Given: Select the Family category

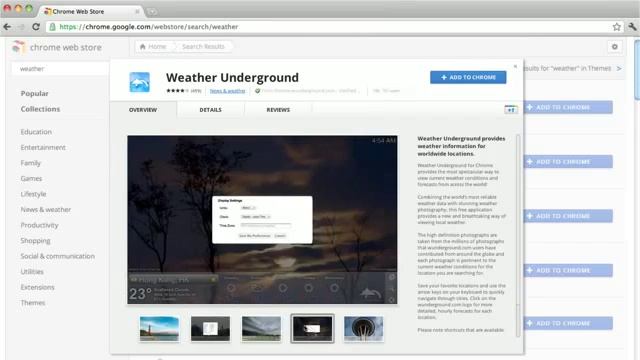Looking at the screenshot, I should tap(31, 163).
